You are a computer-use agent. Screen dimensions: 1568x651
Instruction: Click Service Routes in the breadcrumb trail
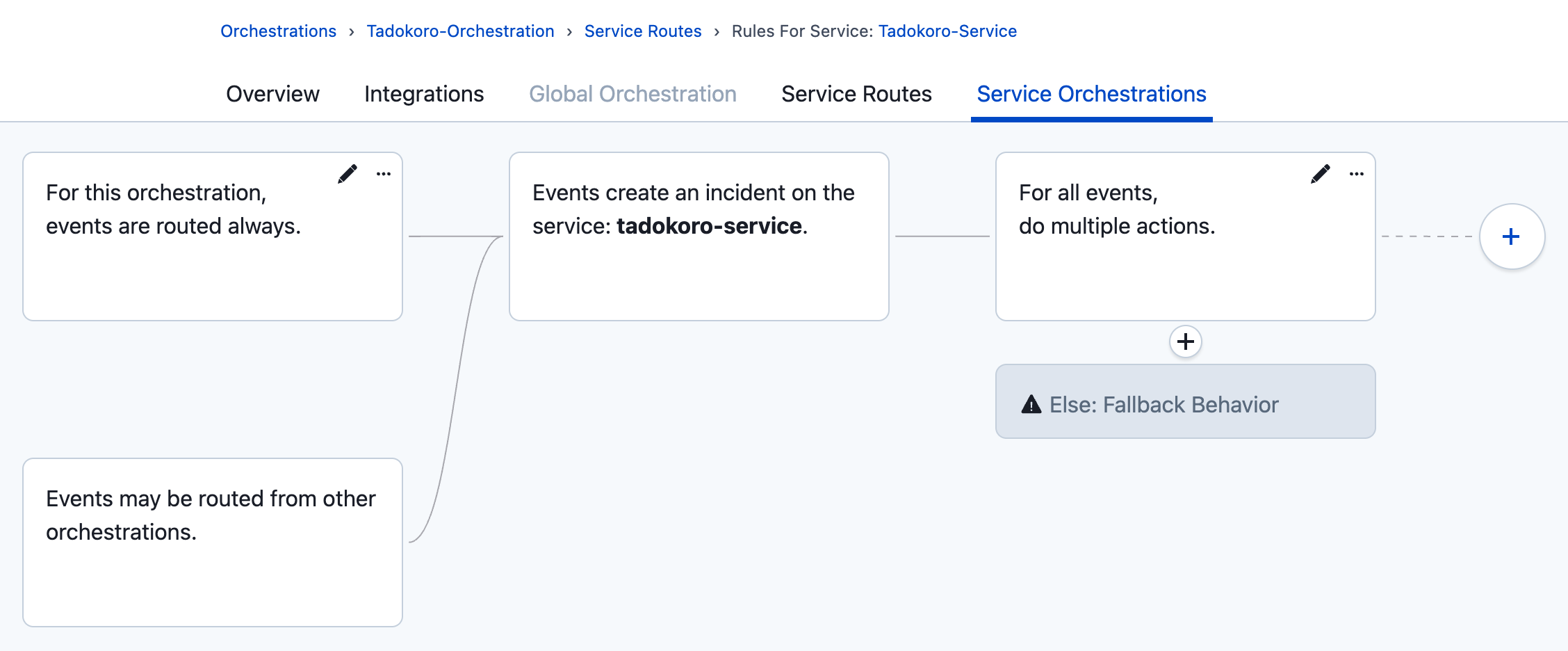[643, 31]
